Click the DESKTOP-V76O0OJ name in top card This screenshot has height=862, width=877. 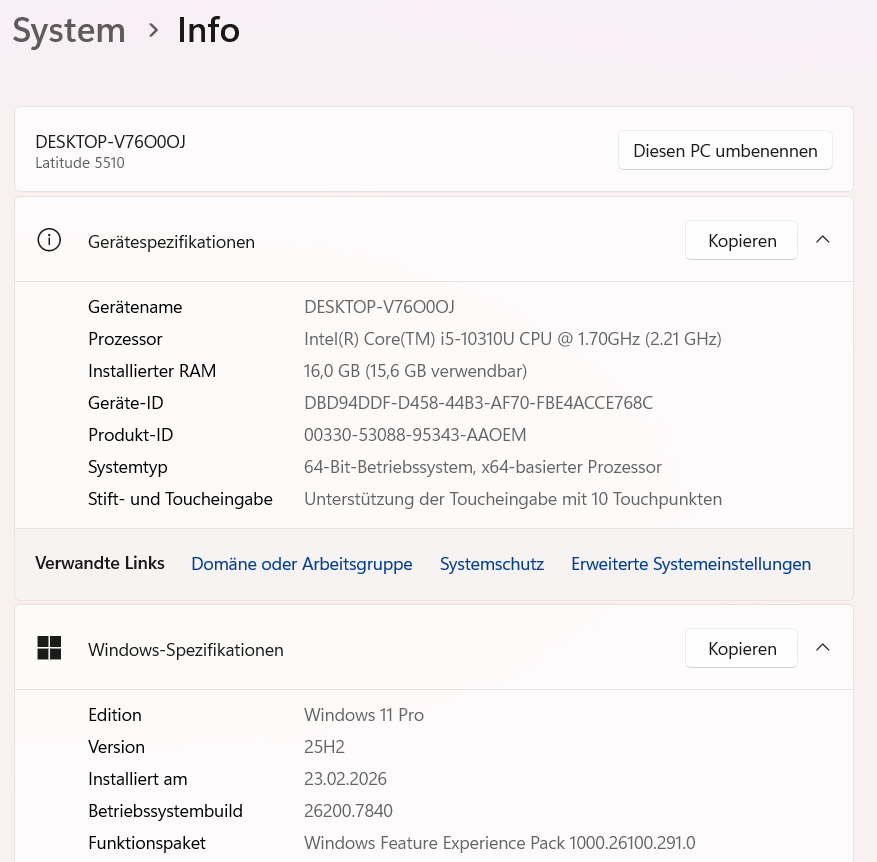pyautogui.click(x=110, y=142)
